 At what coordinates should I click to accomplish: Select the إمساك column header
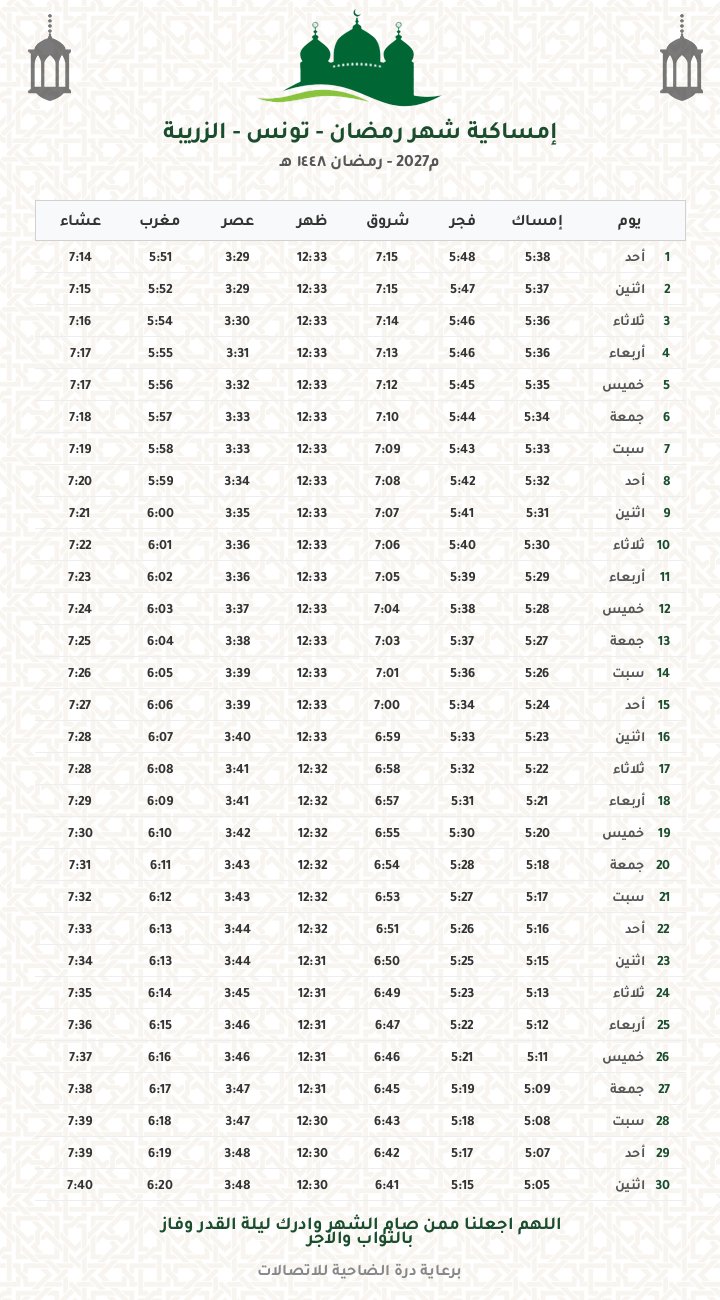tap(537, 220)
